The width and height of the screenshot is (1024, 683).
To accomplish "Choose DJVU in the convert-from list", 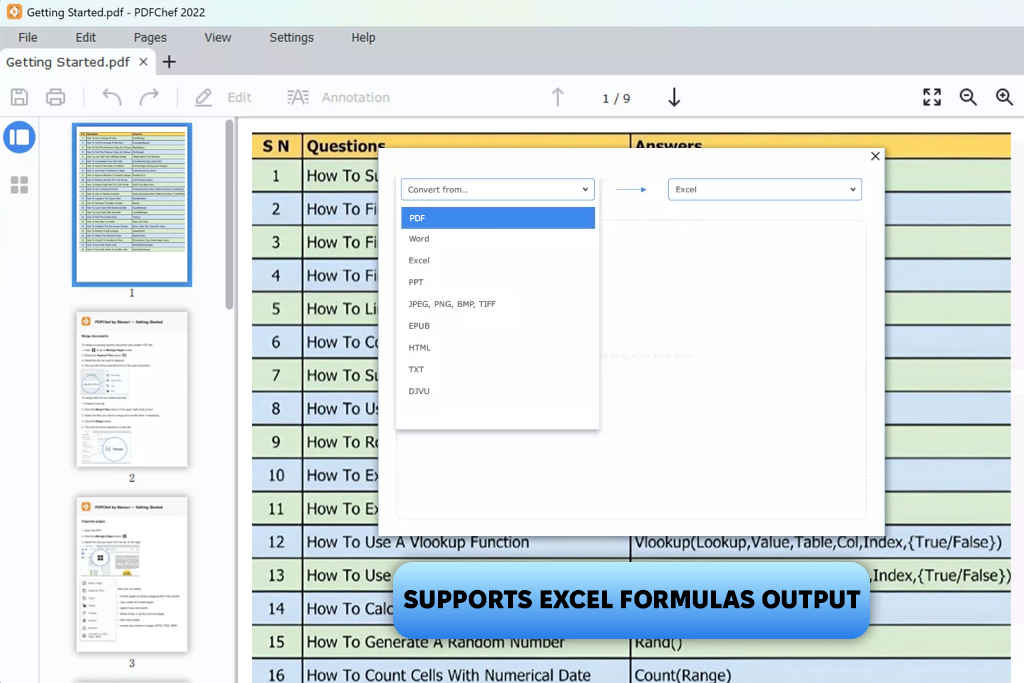I will pyautogui.click(x=498, y=391).
